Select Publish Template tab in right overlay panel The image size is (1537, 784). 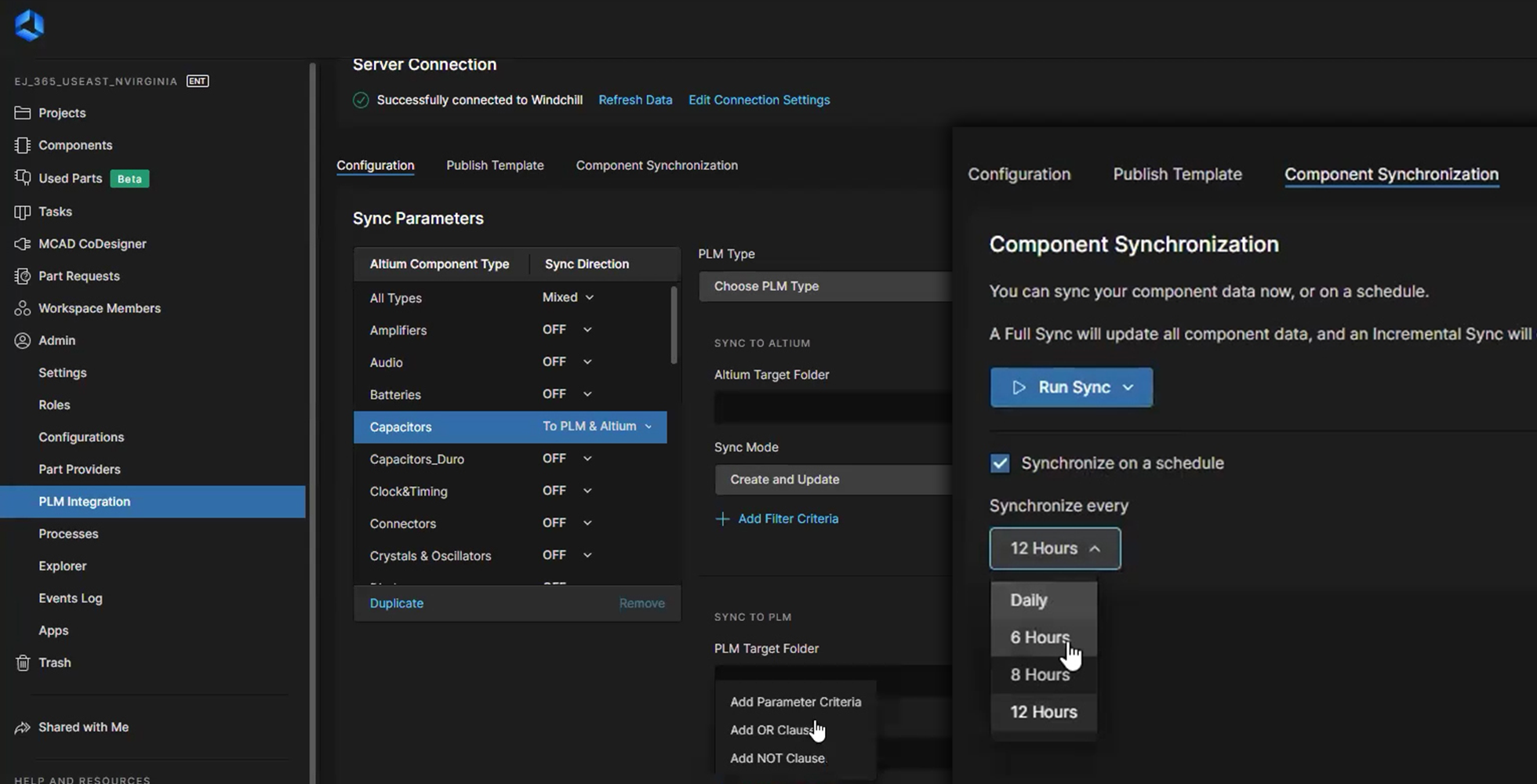(x=1177, y=174)
